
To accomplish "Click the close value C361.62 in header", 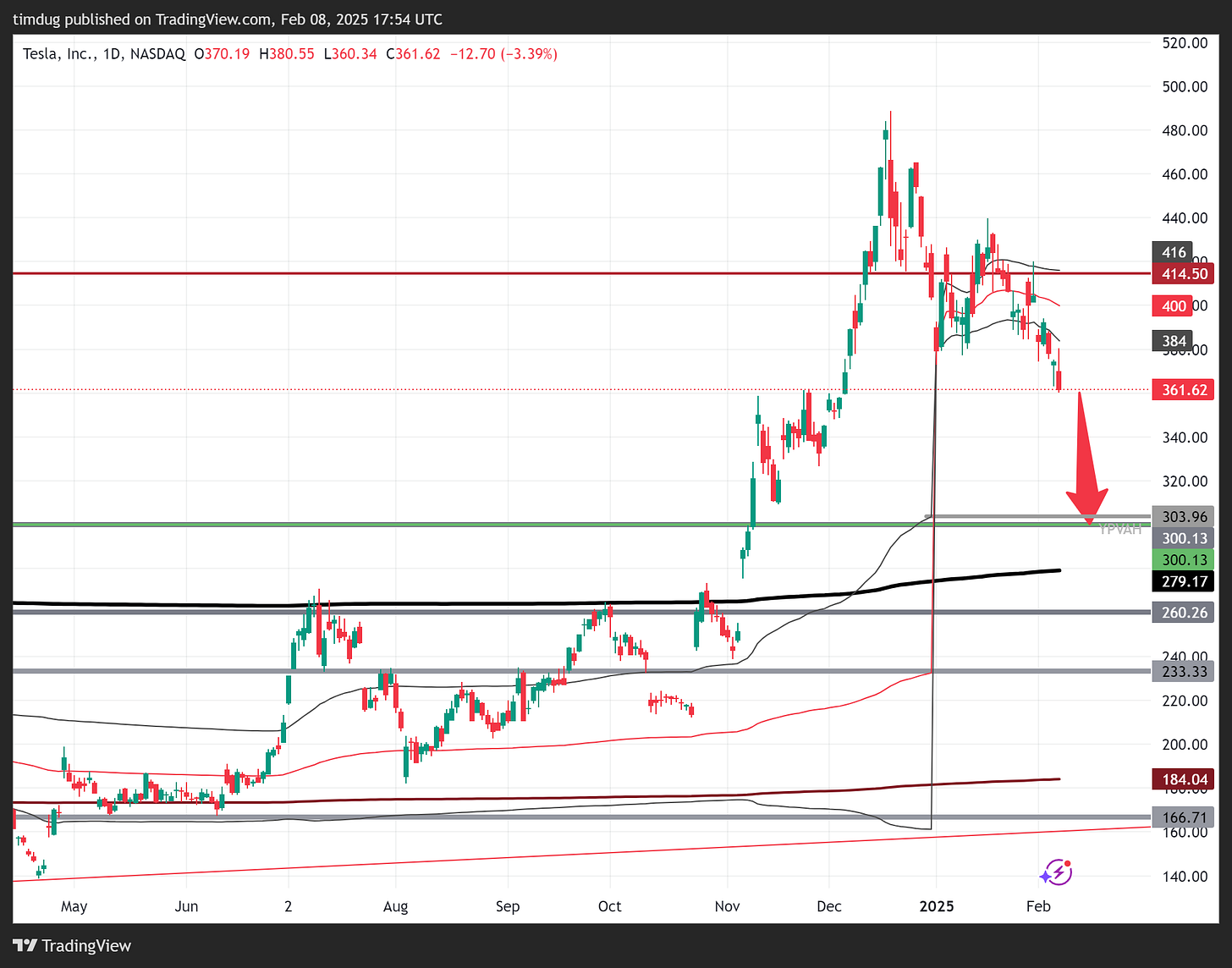I will [413, 54].
